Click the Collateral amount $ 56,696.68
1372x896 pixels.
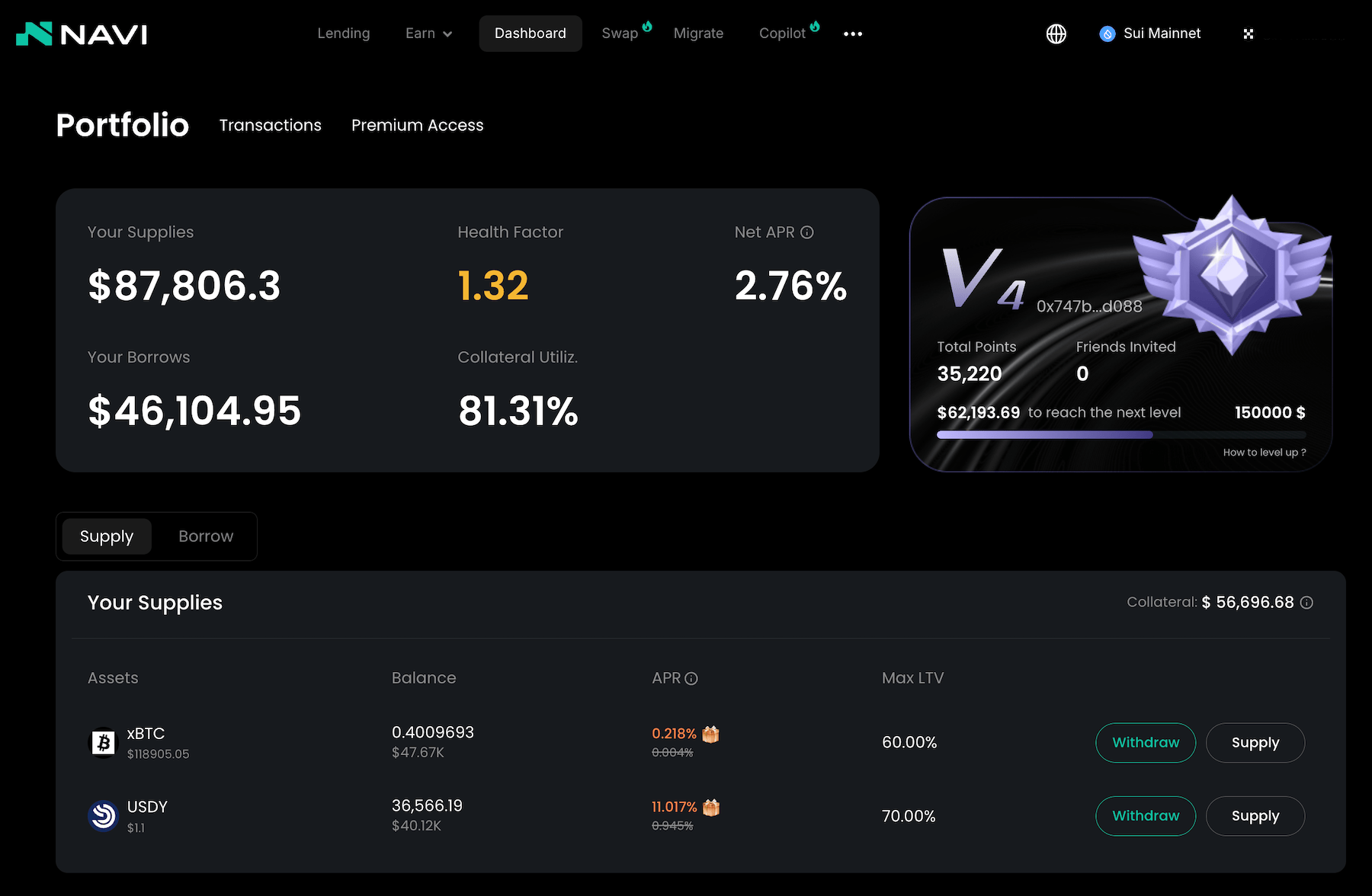pyautogui.click(x=1248, y=603)
